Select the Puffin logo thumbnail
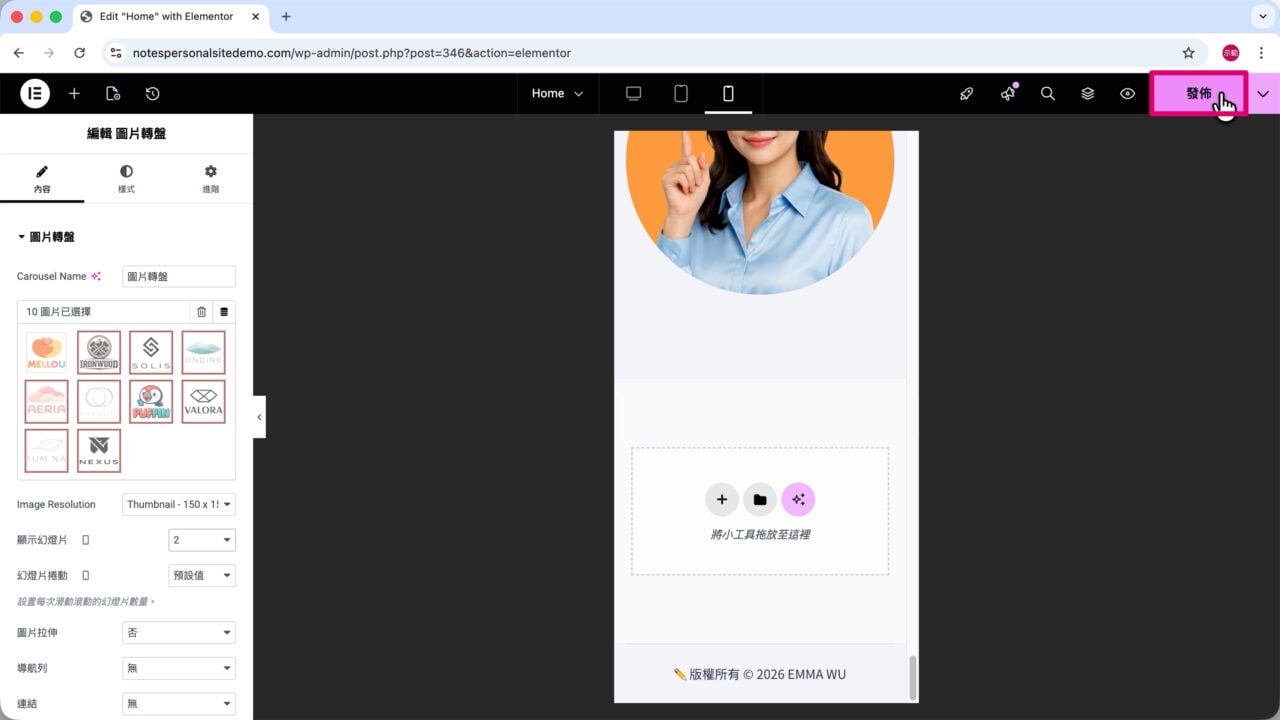1280x720 pixels. (151, 401)
